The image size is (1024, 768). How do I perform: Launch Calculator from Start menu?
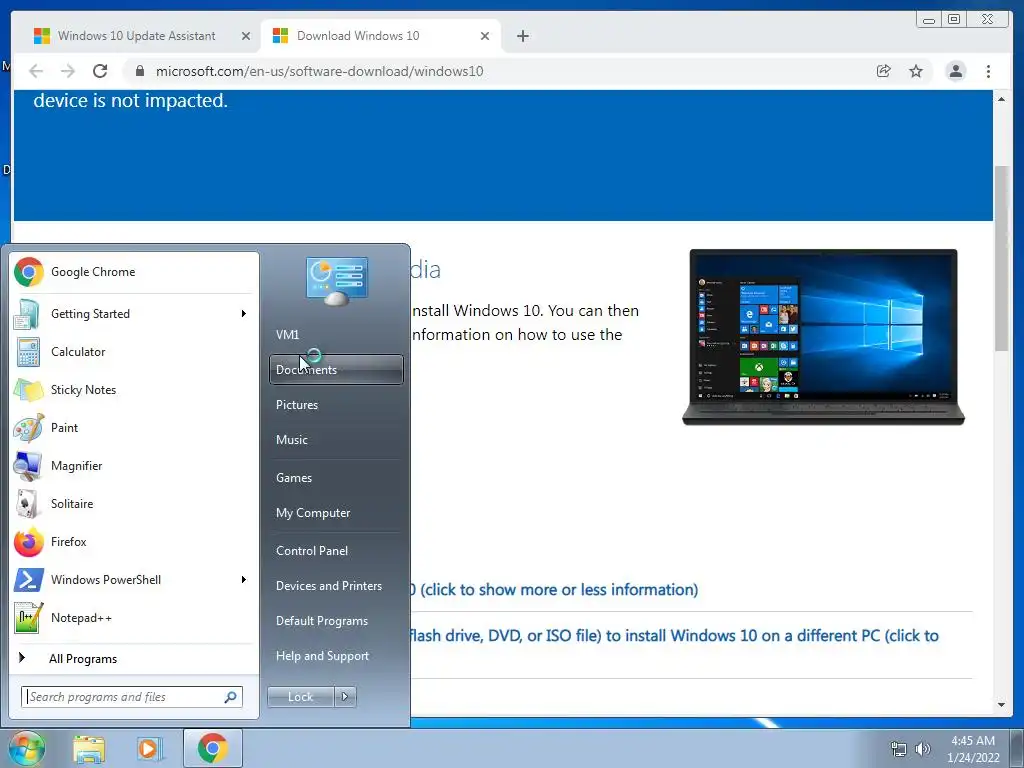click(135, 351)
